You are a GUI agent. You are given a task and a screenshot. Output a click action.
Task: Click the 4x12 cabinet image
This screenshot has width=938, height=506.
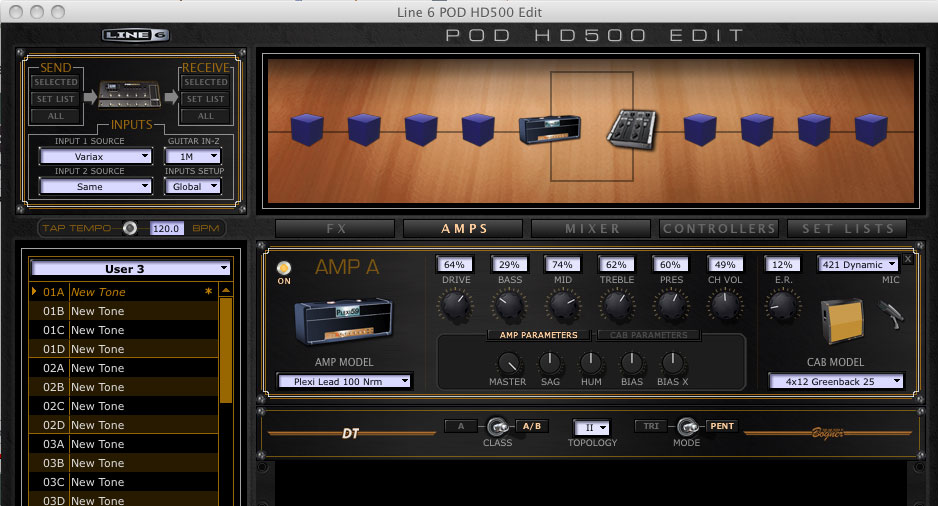point(842,322)
